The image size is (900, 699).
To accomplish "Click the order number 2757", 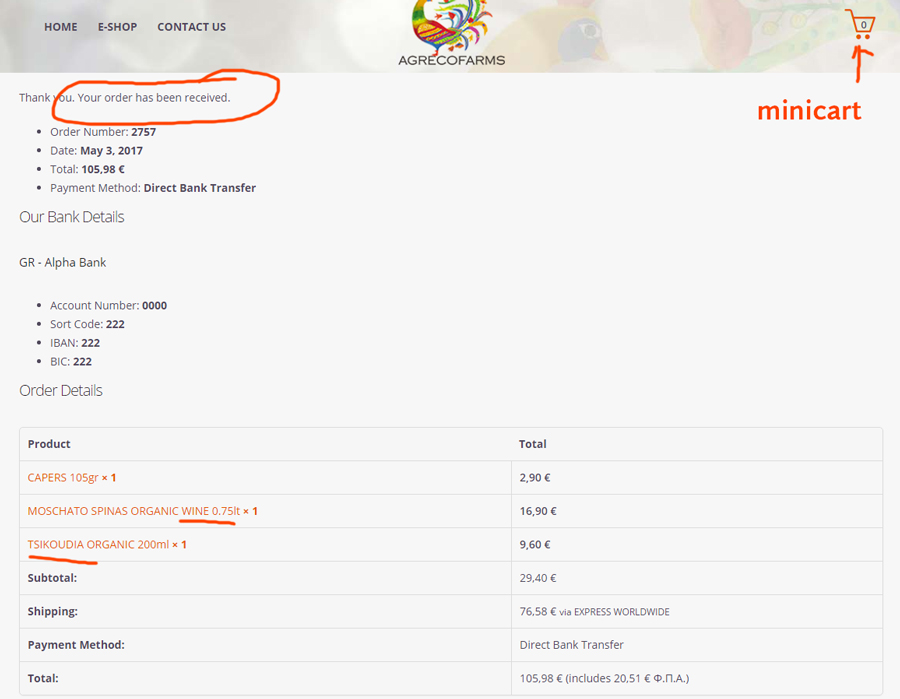I will pyautogui.click(x=143, y=132).
